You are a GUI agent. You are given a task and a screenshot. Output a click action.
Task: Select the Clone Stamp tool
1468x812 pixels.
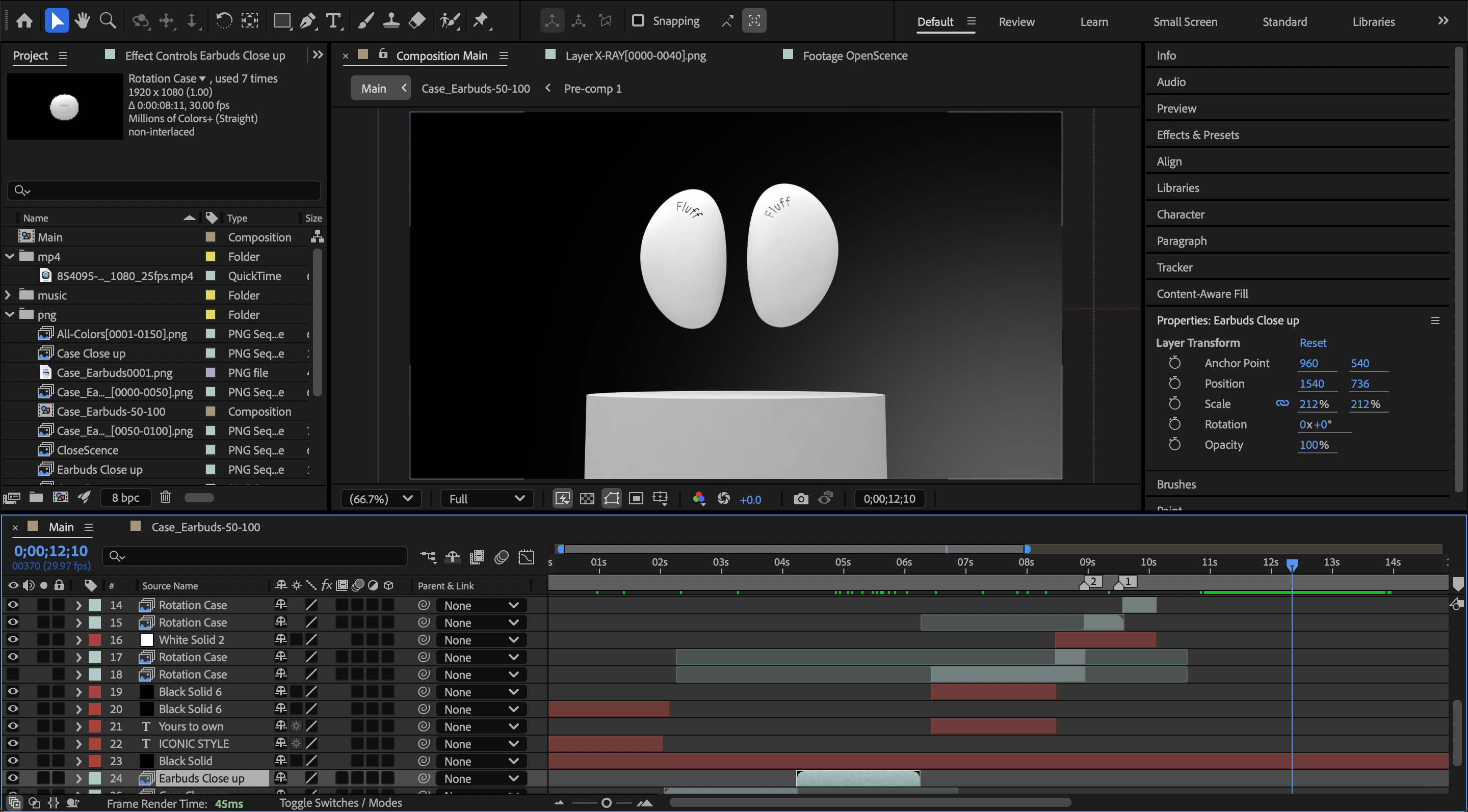[x=391, y=20]
